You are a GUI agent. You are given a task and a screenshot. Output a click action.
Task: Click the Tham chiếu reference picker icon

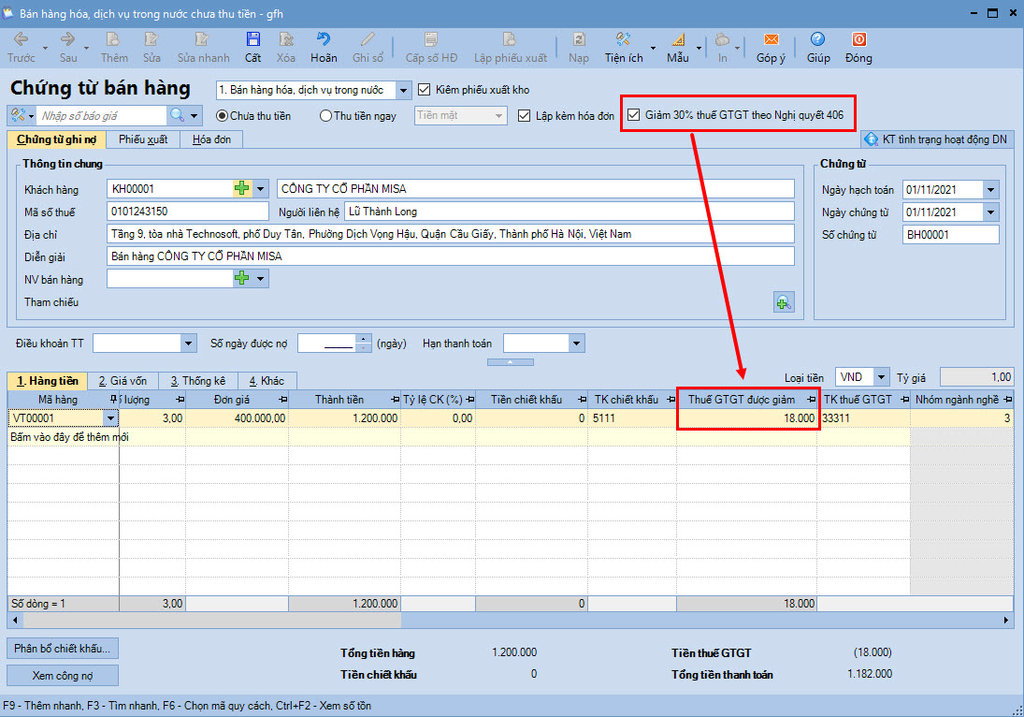coord(784,302)
